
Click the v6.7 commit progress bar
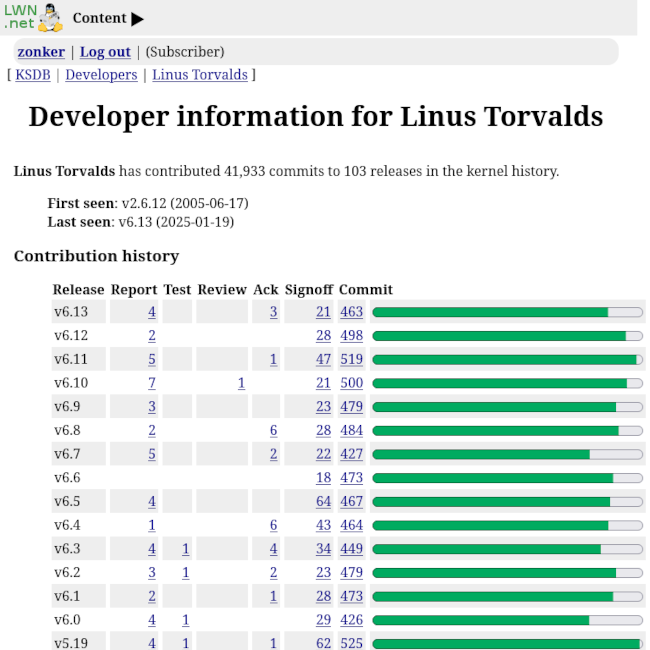(507, 454)
